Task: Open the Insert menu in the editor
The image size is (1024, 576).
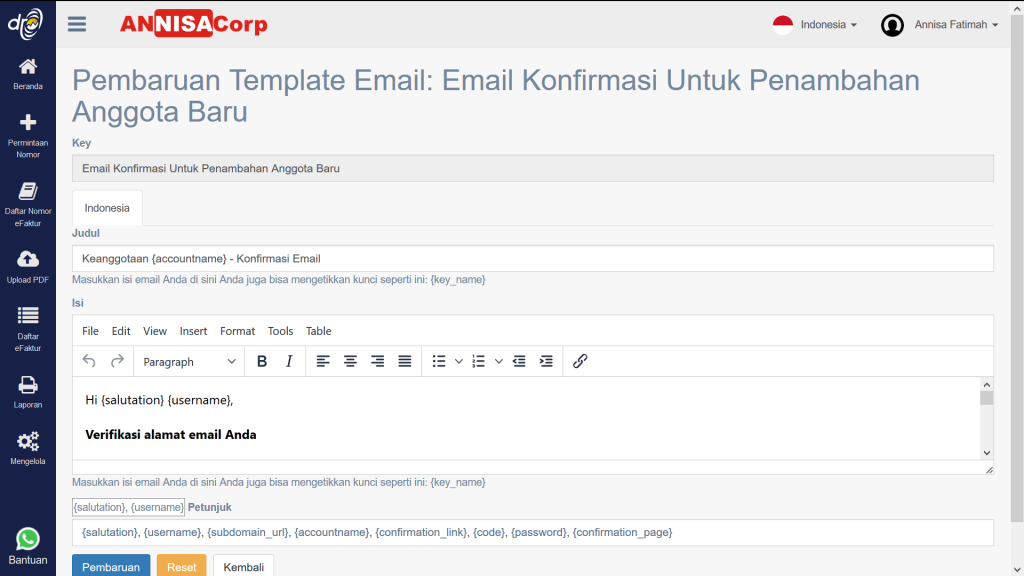Action: coord(193,331)
